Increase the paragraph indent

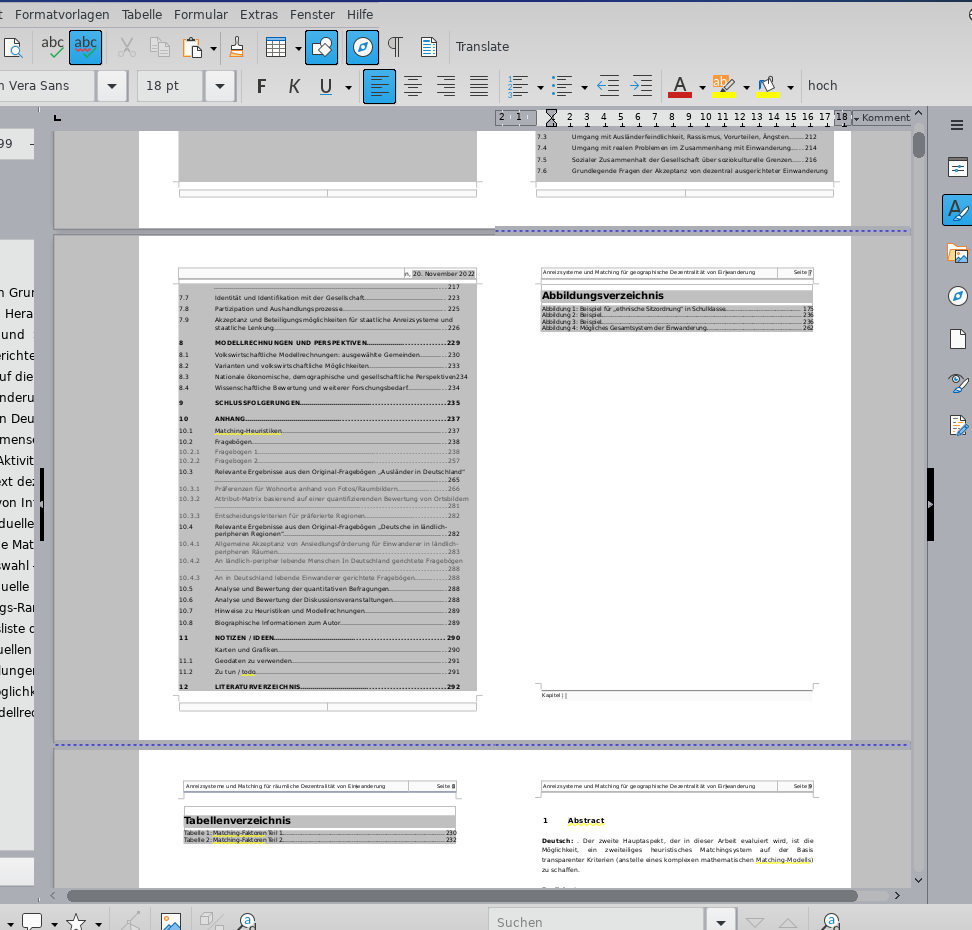641,86
